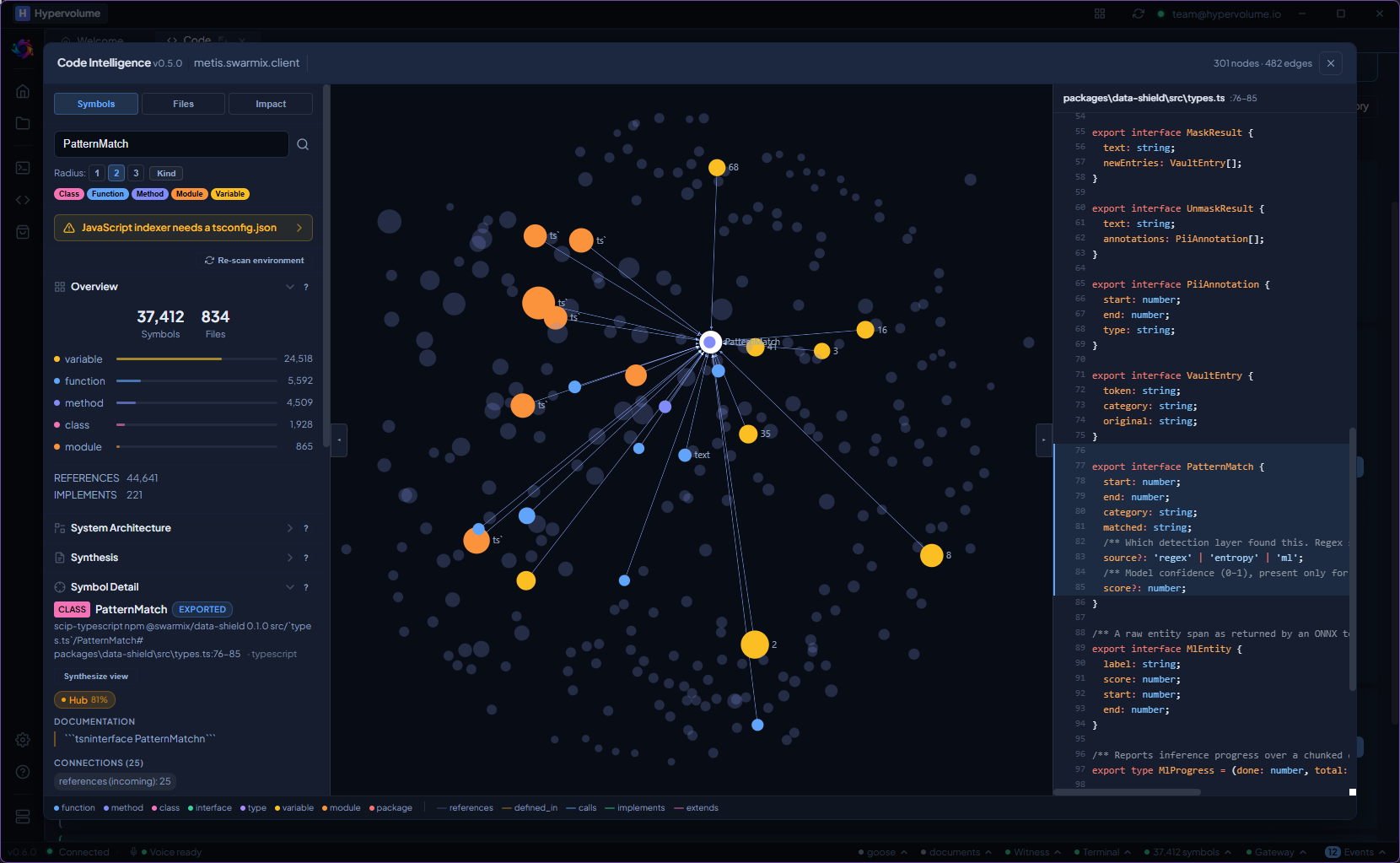Switch to the Impact tab
Viewport: 1400px width, 863px height.
coord(271,104)
